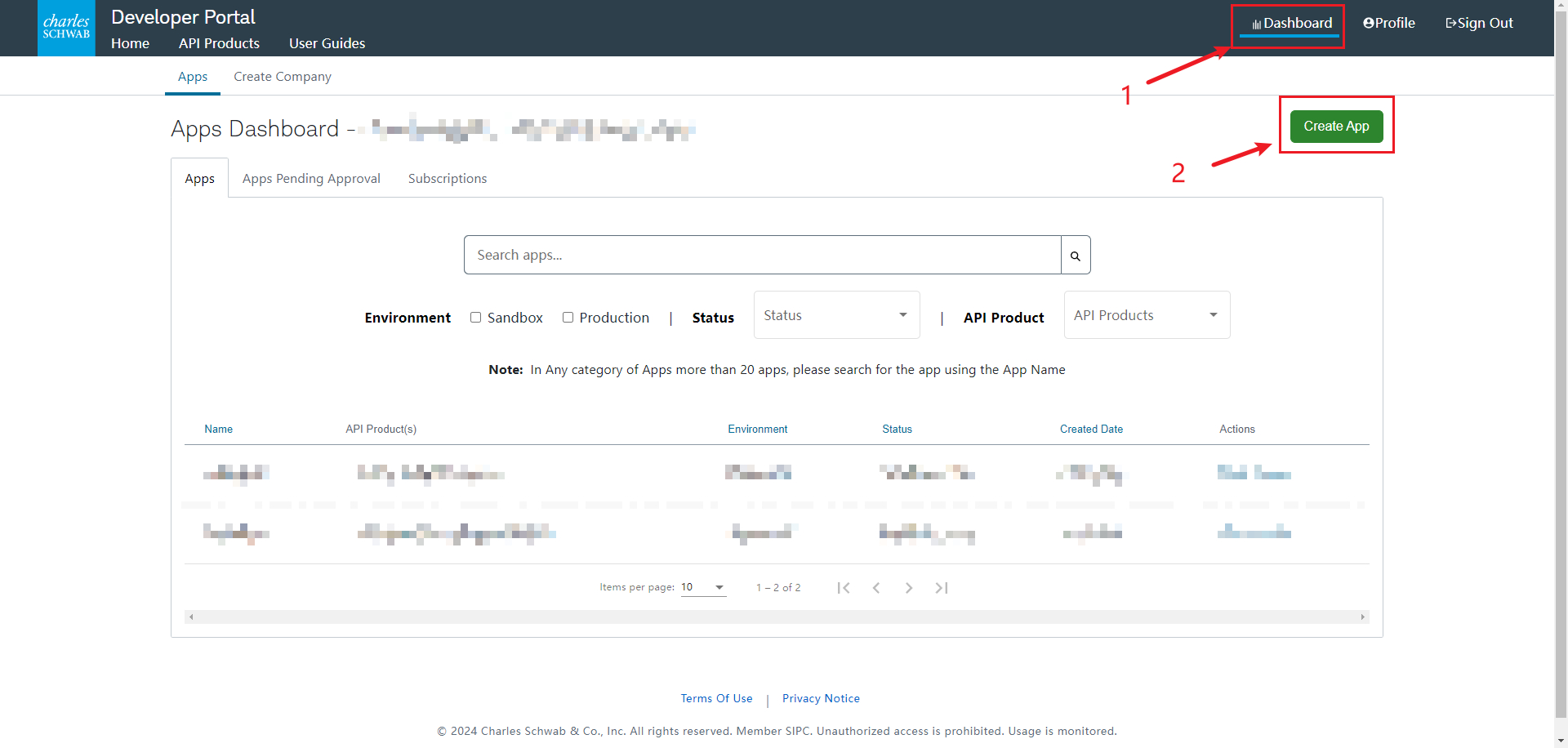Viewport: 1568px width, 748px height.
Task: Open the Profile page in the header
Action: [x=1389, y=23]
